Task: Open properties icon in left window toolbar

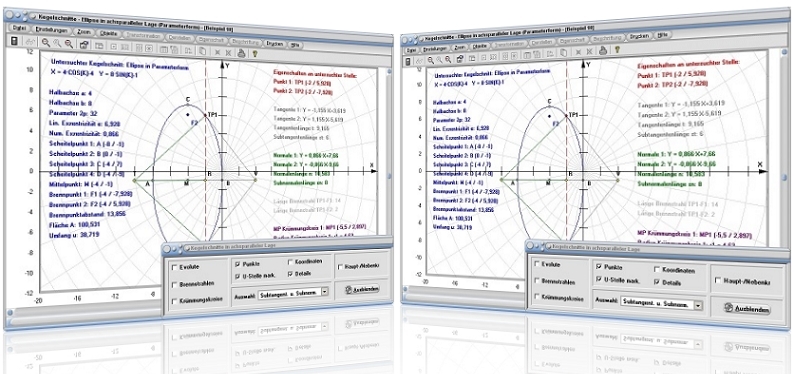Action: [x=84, y=45]
